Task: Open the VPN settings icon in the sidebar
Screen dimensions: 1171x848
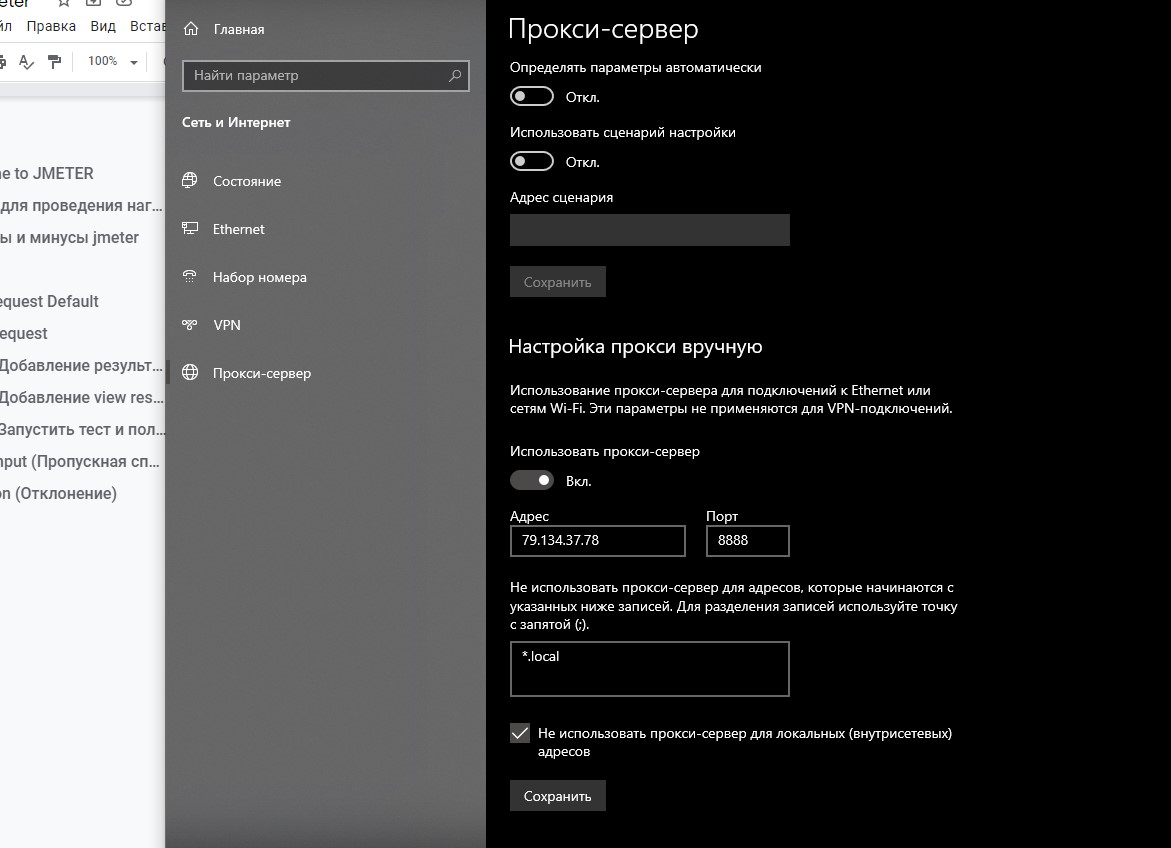Action: click(x=190, y=325)
